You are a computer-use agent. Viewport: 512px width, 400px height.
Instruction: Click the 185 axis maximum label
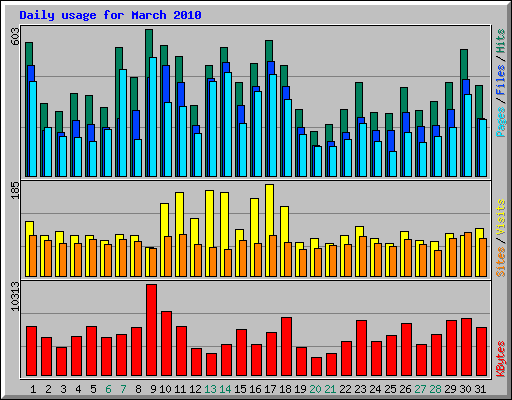point(15,191)
